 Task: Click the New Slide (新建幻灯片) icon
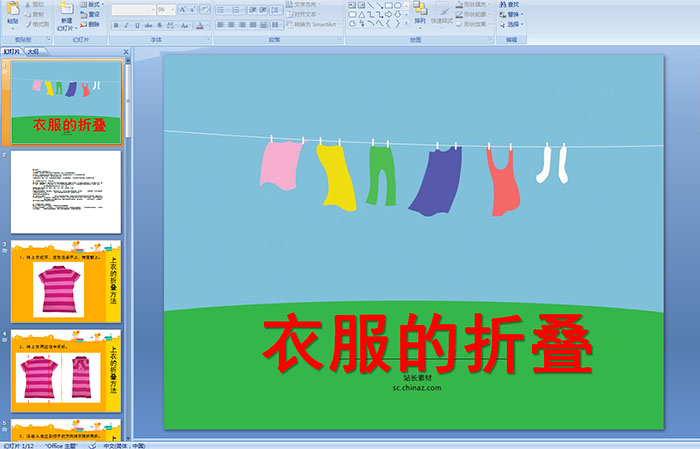click(x=66, y=9)
